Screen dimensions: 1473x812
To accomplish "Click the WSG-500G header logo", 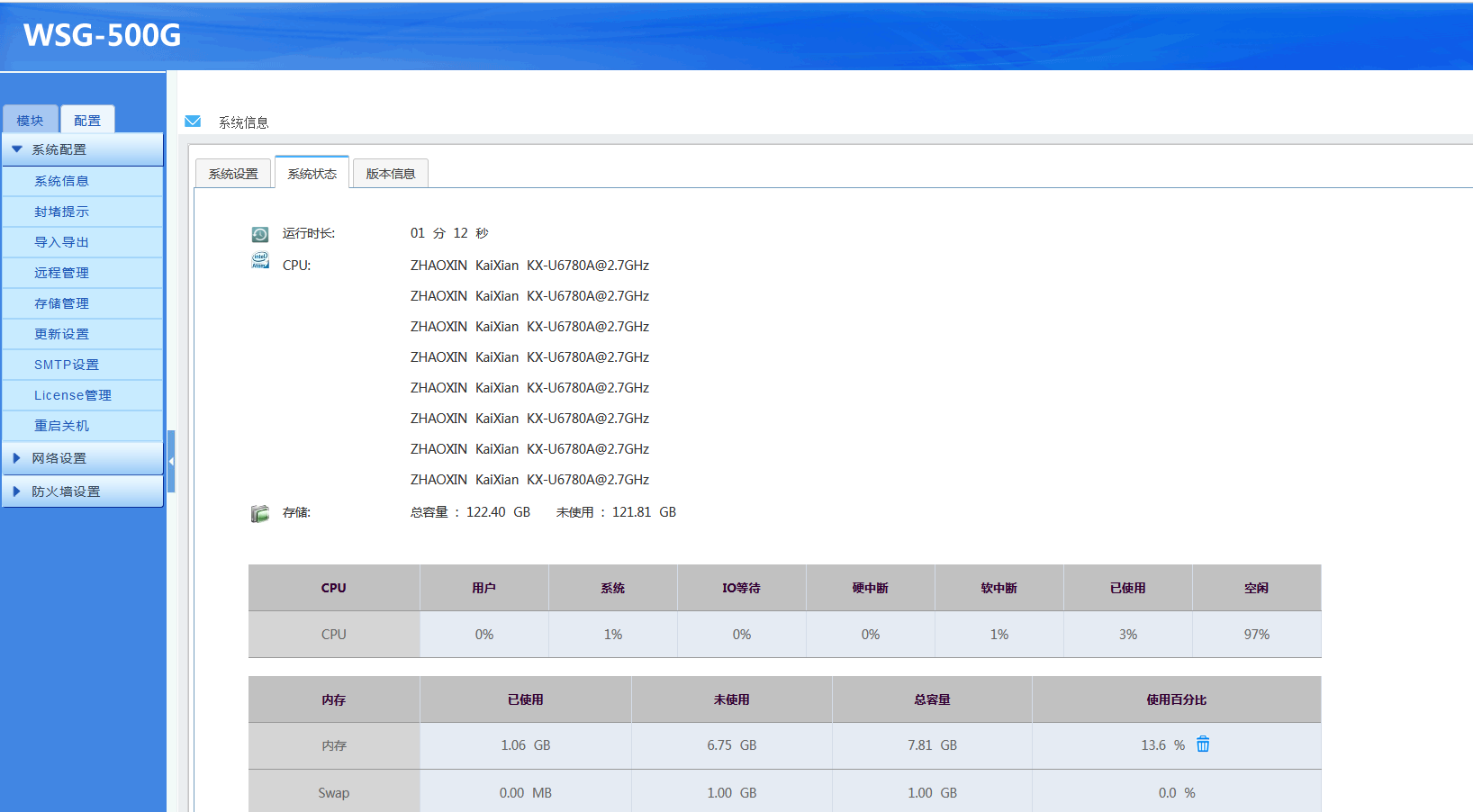I will pos(102,35).
